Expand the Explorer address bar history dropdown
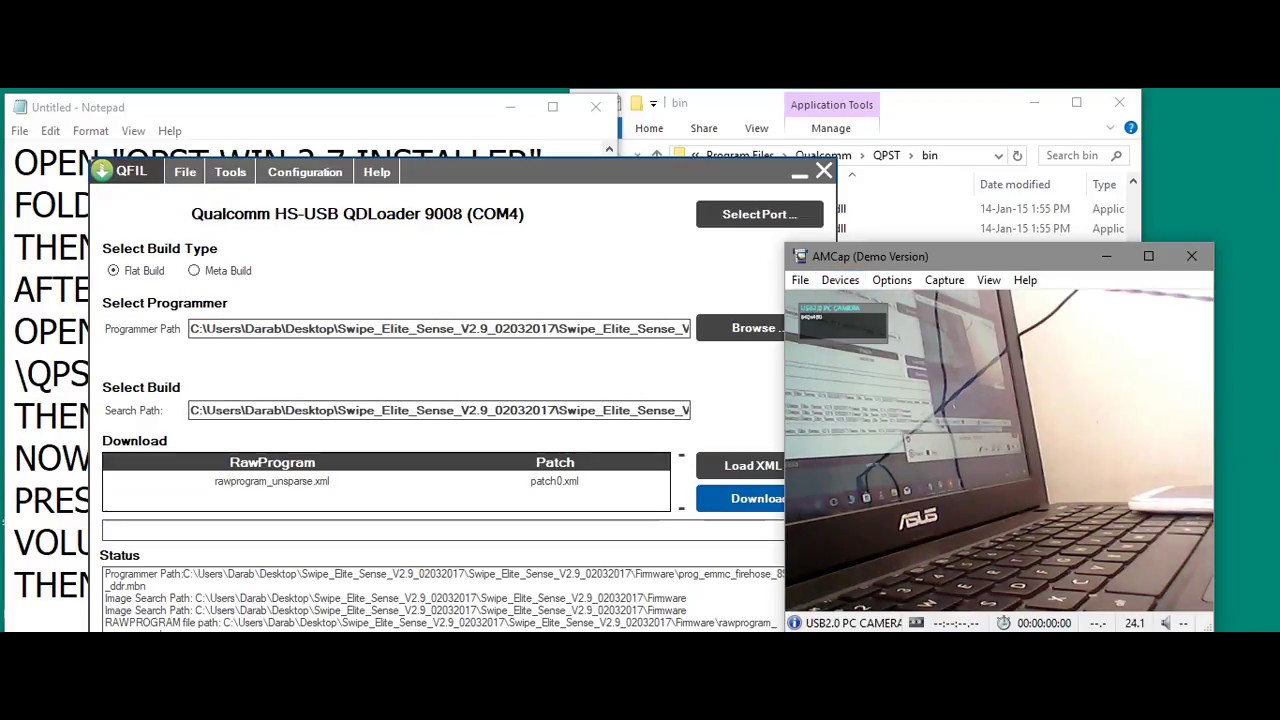Screen dimensions: 1280x720 [x=998, y=156]
